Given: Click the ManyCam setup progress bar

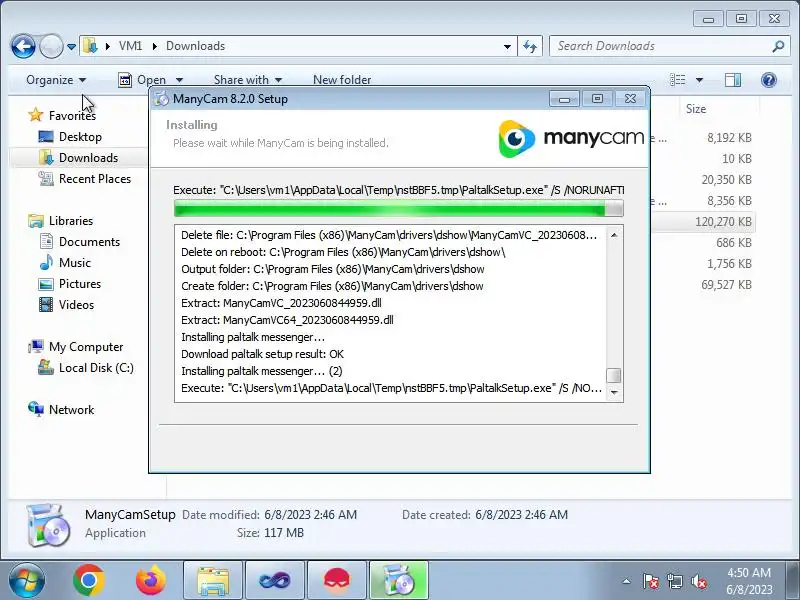Looking at the screenshot, I should click(398, 208).
